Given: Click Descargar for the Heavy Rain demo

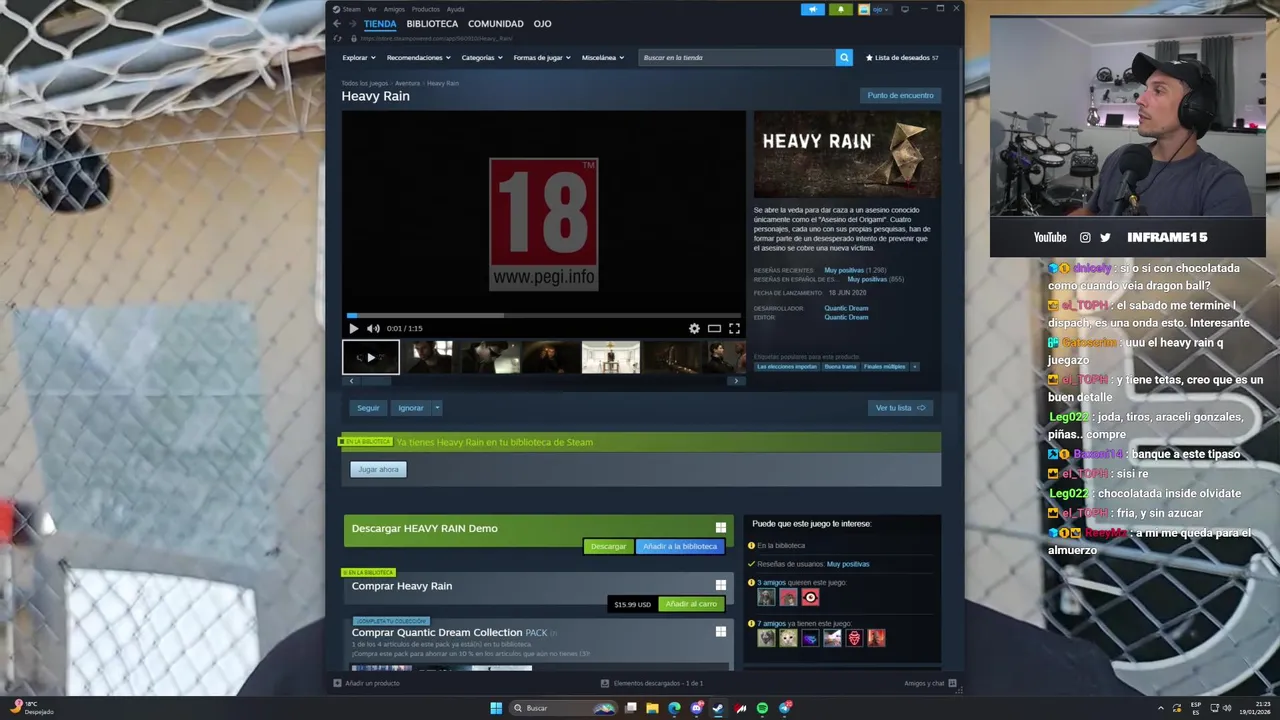Looking at the screenshot, I should point(608,546).
